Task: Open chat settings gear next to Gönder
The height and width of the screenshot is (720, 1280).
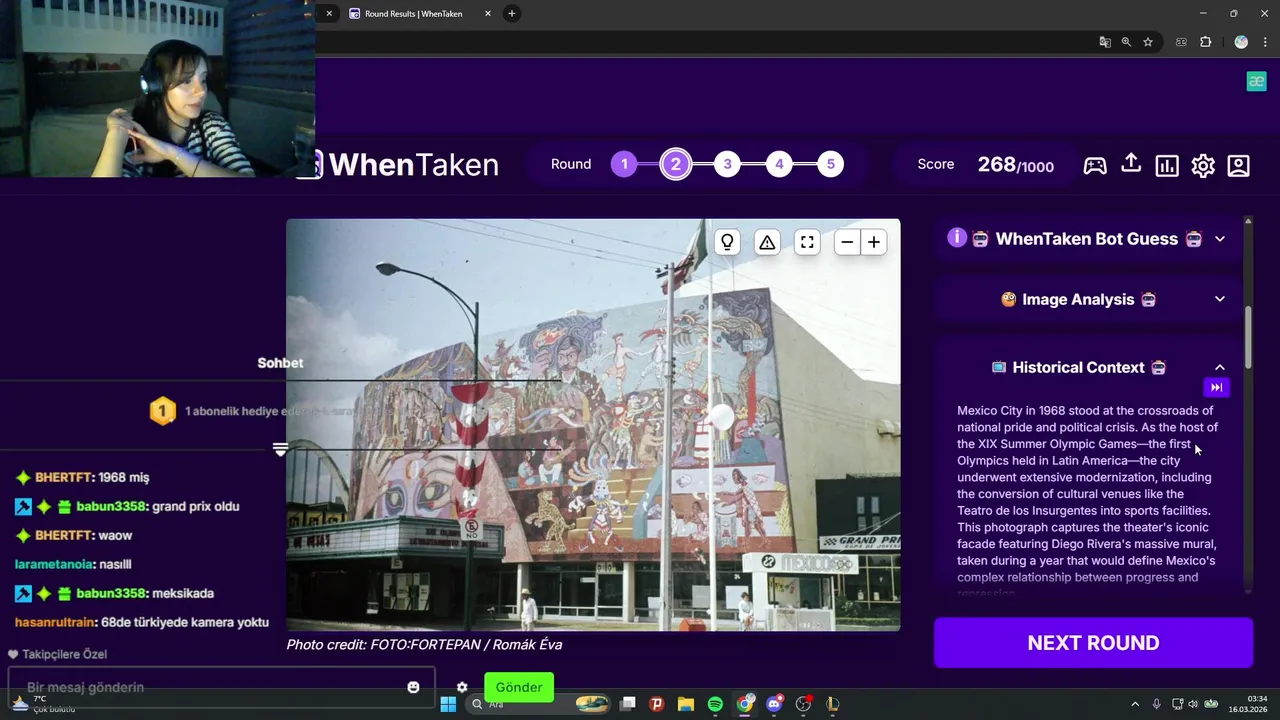Action: 462,687
